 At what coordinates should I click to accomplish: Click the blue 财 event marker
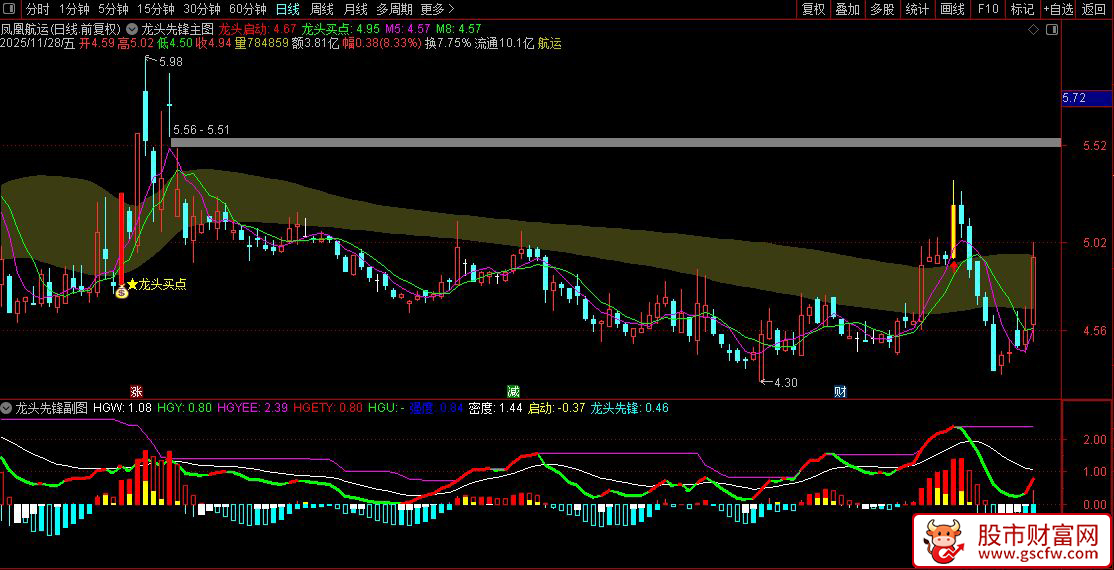tap(840, 391)
